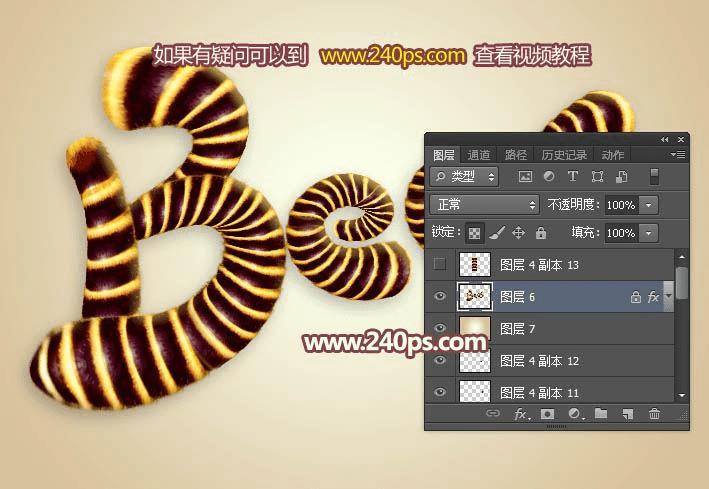Switch to the 通道 tab

[479, 155]
